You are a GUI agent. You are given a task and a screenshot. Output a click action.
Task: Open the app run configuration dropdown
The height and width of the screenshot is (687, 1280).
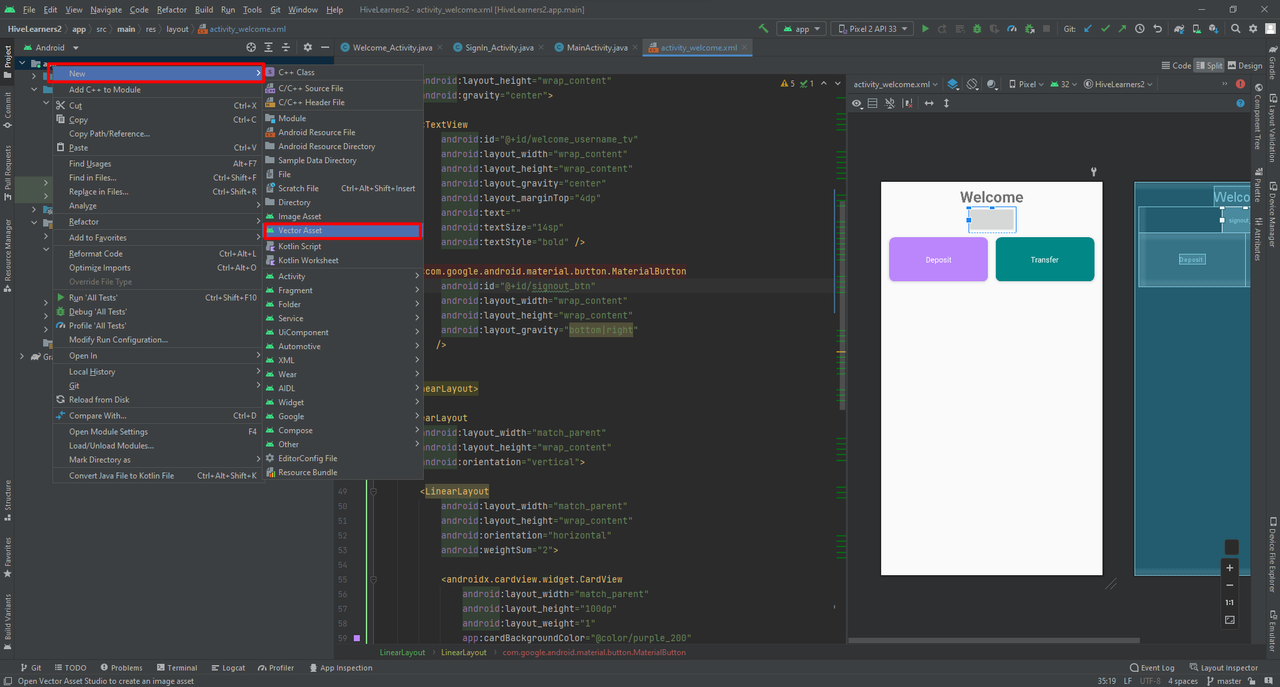(x=800, y=29)
